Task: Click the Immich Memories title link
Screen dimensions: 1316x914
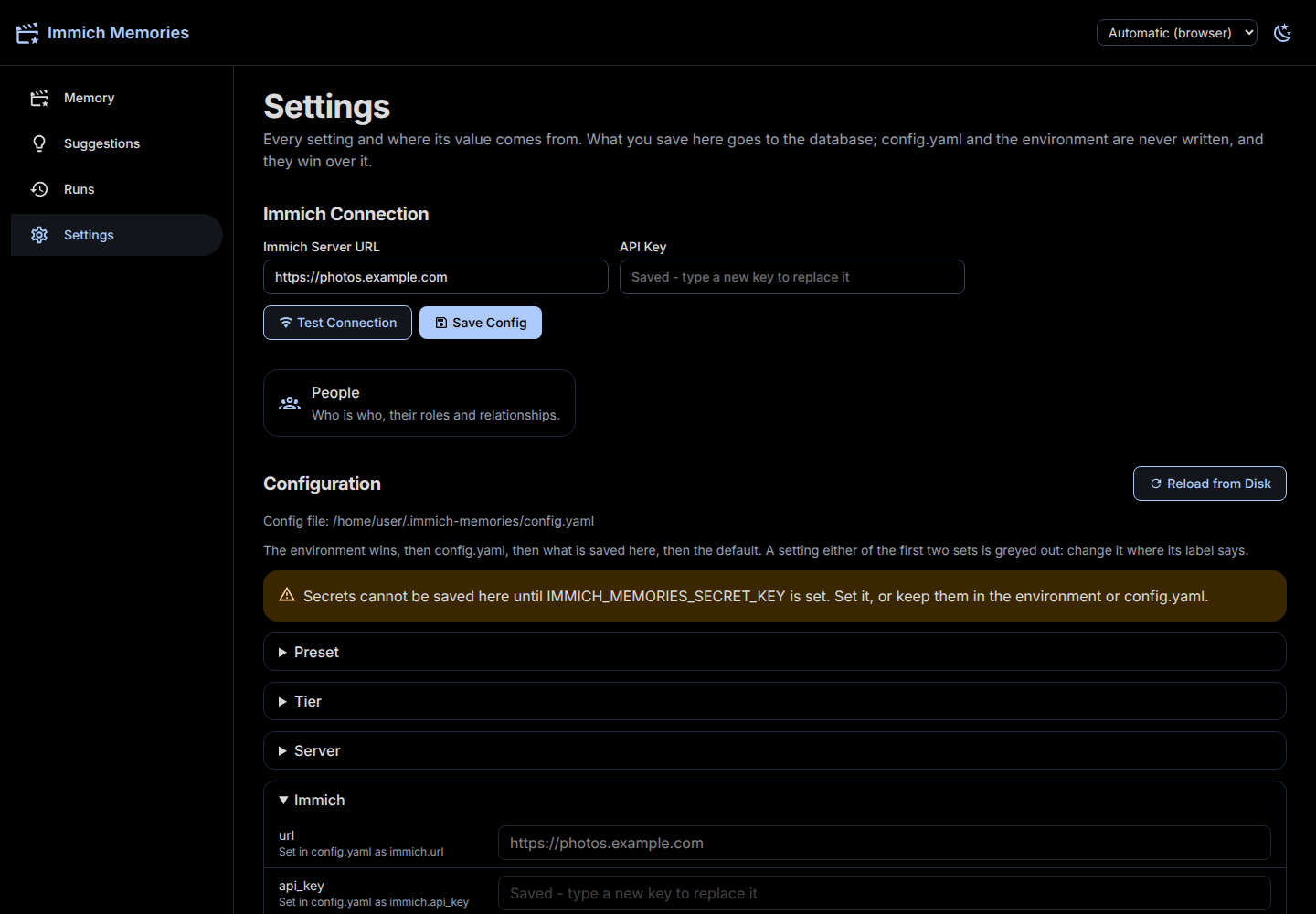Action: (x=118, y=33)
